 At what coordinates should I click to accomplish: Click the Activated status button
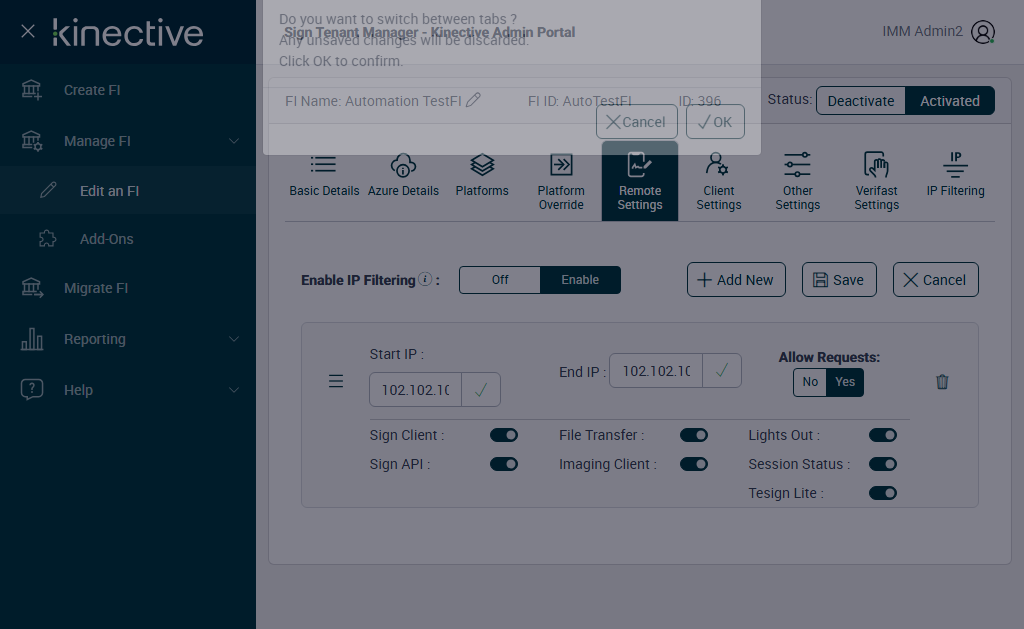tap(950, 101)
